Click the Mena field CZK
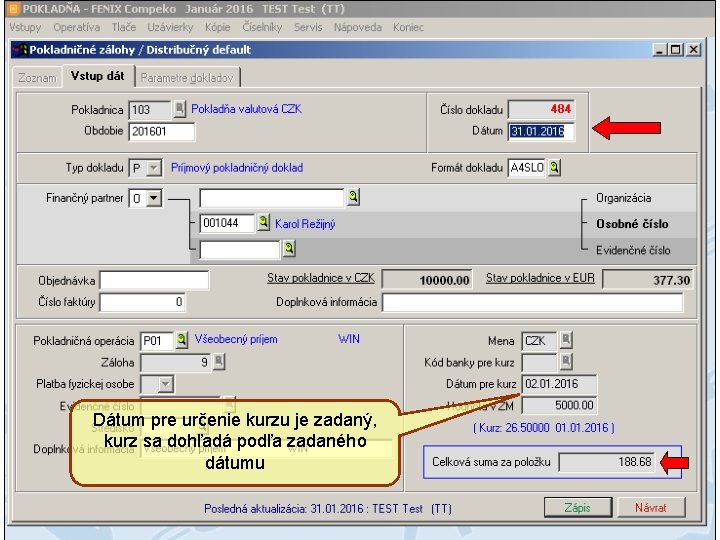The image size is (720, 540). pos(539,341)
